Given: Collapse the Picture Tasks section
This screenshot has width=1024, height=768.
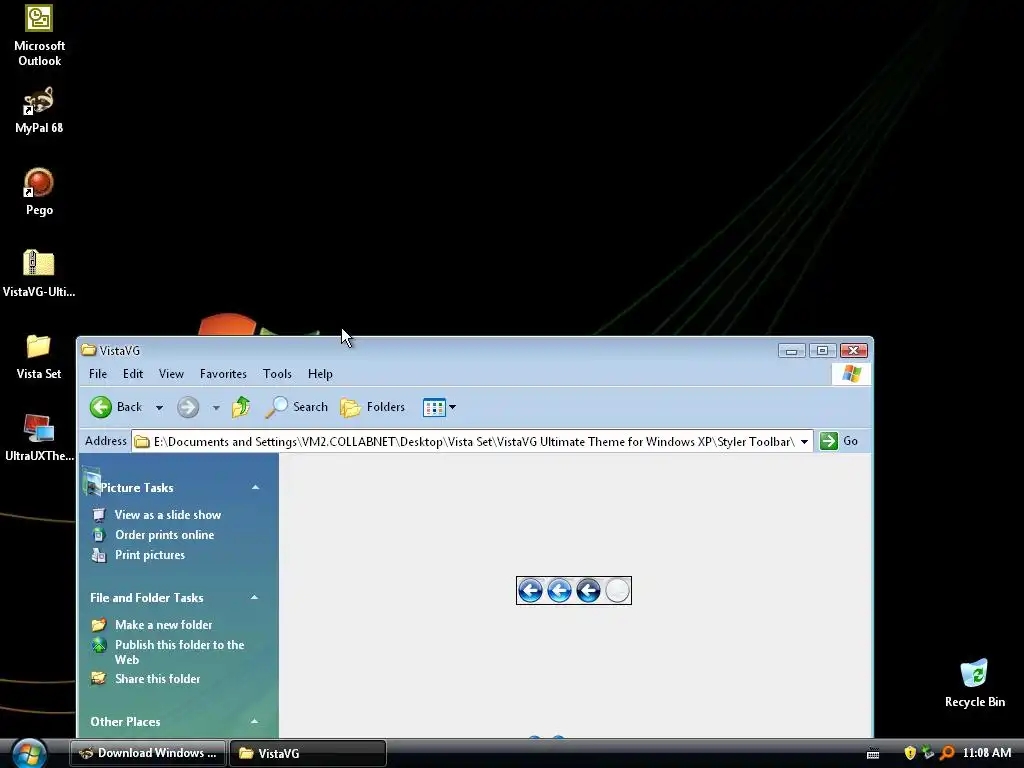Looking at the screenshot, I should (x=255, y=487).
